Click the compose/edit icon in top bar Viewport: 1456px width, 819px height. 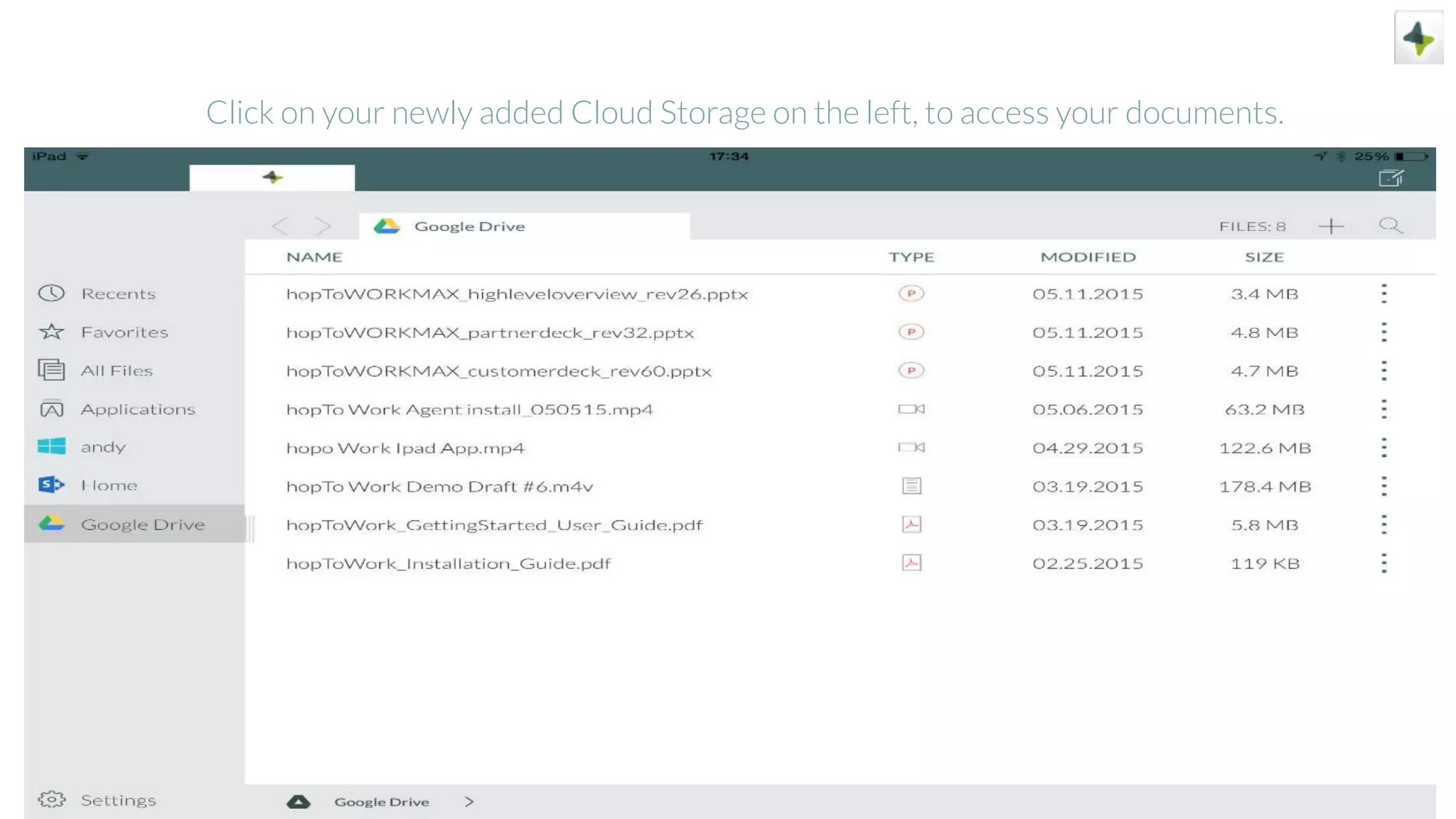coord(1391,178)
